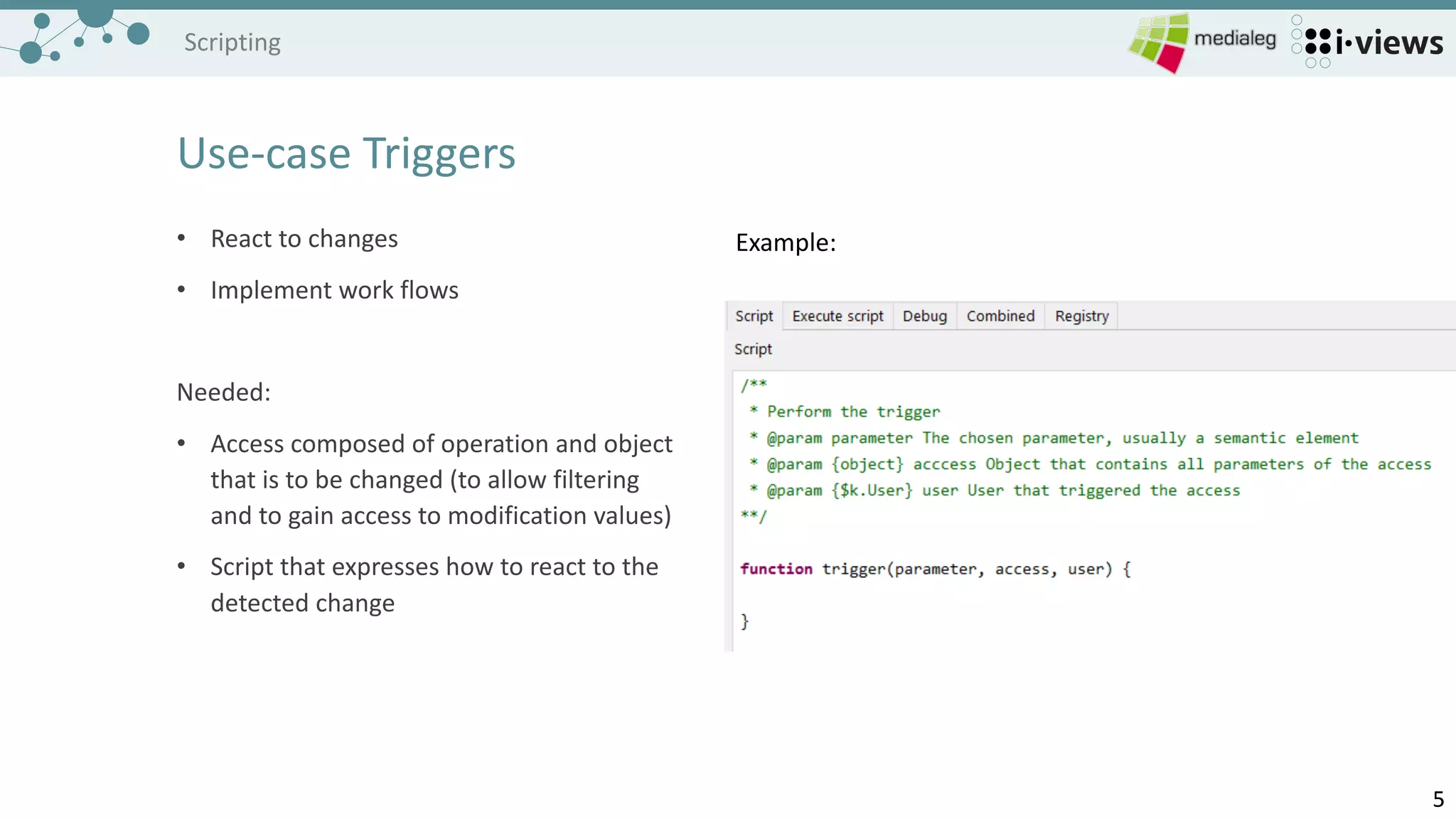Click the 'Script' label above the editor

coord(753,349)
